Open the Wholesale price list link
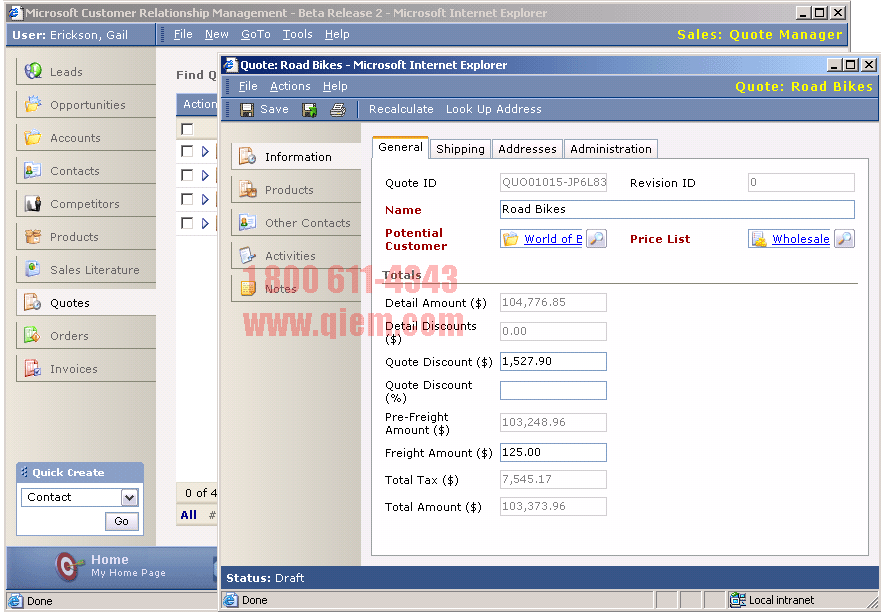This screenshot has width=884, height=612. [800, 239]
